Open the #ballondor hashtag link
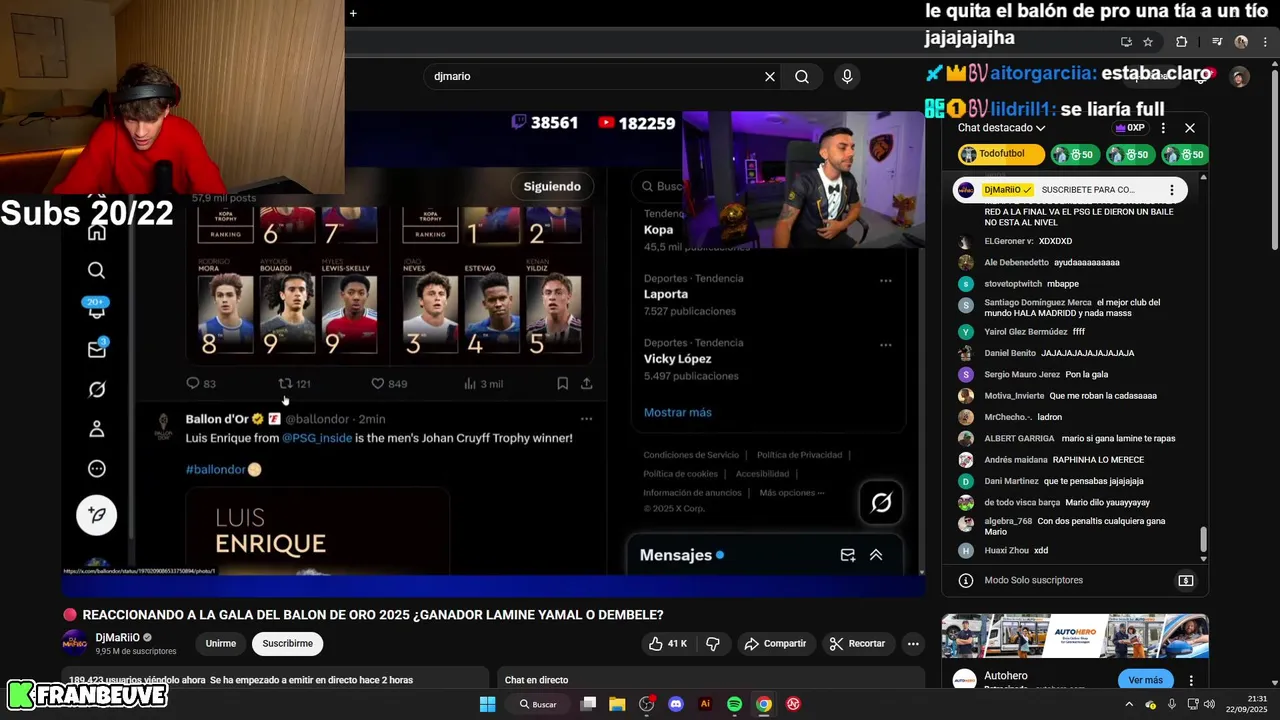This screenshot has width=1280, height=720. click(x=215, y=469)
